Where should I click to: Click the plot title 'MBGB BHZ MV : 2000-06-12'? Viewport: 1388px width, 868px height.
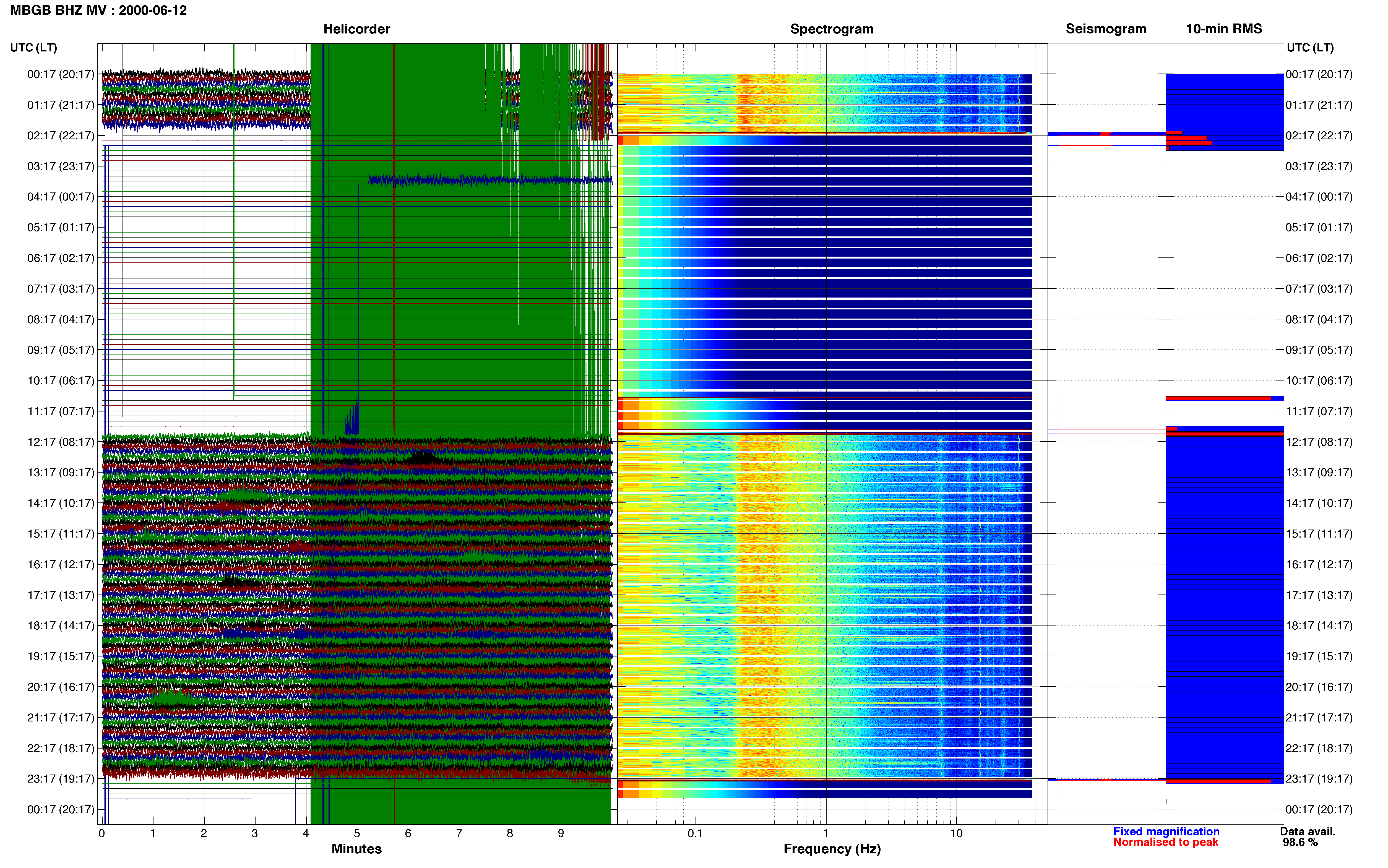click(99, 10)
